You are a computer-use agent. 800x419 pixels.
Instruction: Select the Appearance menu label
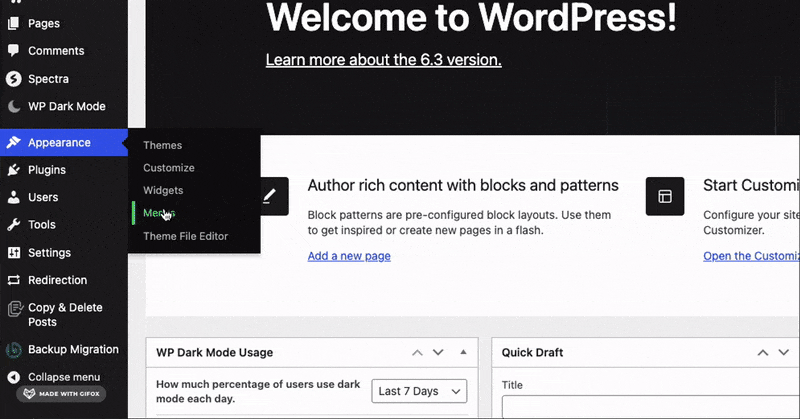(x=59, y=142)
